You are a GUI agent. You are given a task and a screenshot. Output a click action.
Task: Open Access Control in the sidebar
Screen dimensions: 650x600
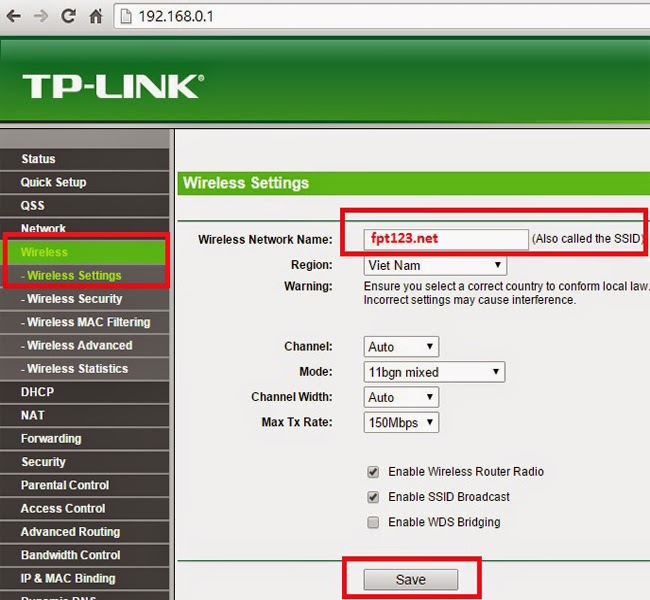[85, 508]
